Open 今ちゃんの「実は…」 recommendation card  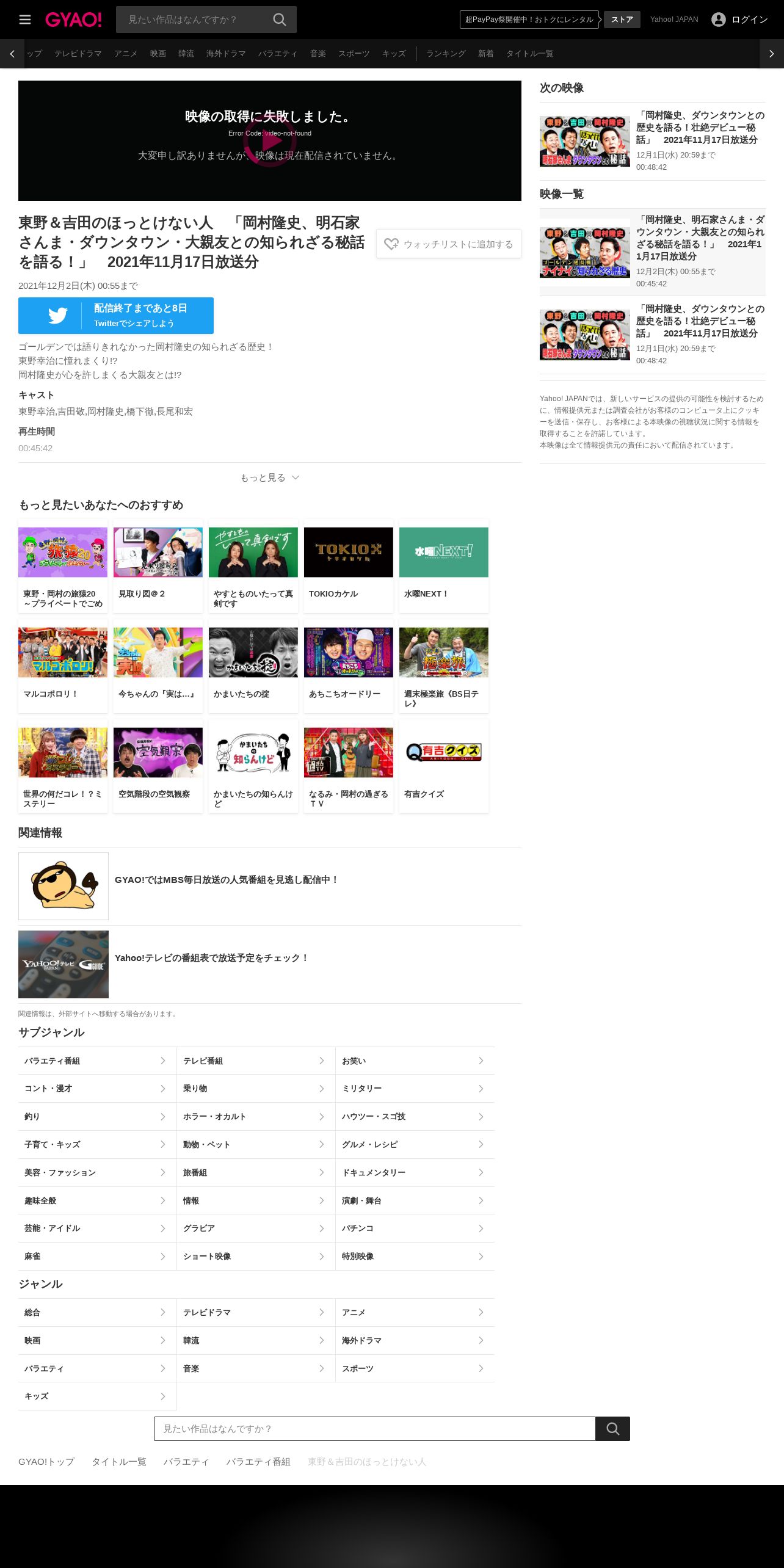pyautogui.click(x=158, y=666)
